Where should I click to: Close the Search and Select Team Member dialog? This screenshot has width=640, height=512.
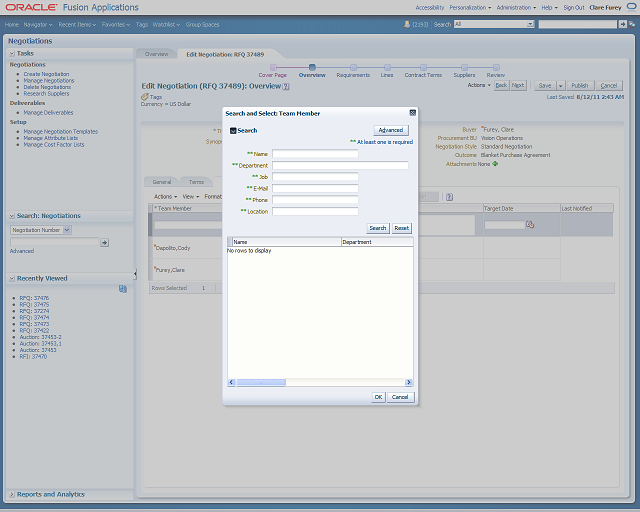(x=413, y=113)
